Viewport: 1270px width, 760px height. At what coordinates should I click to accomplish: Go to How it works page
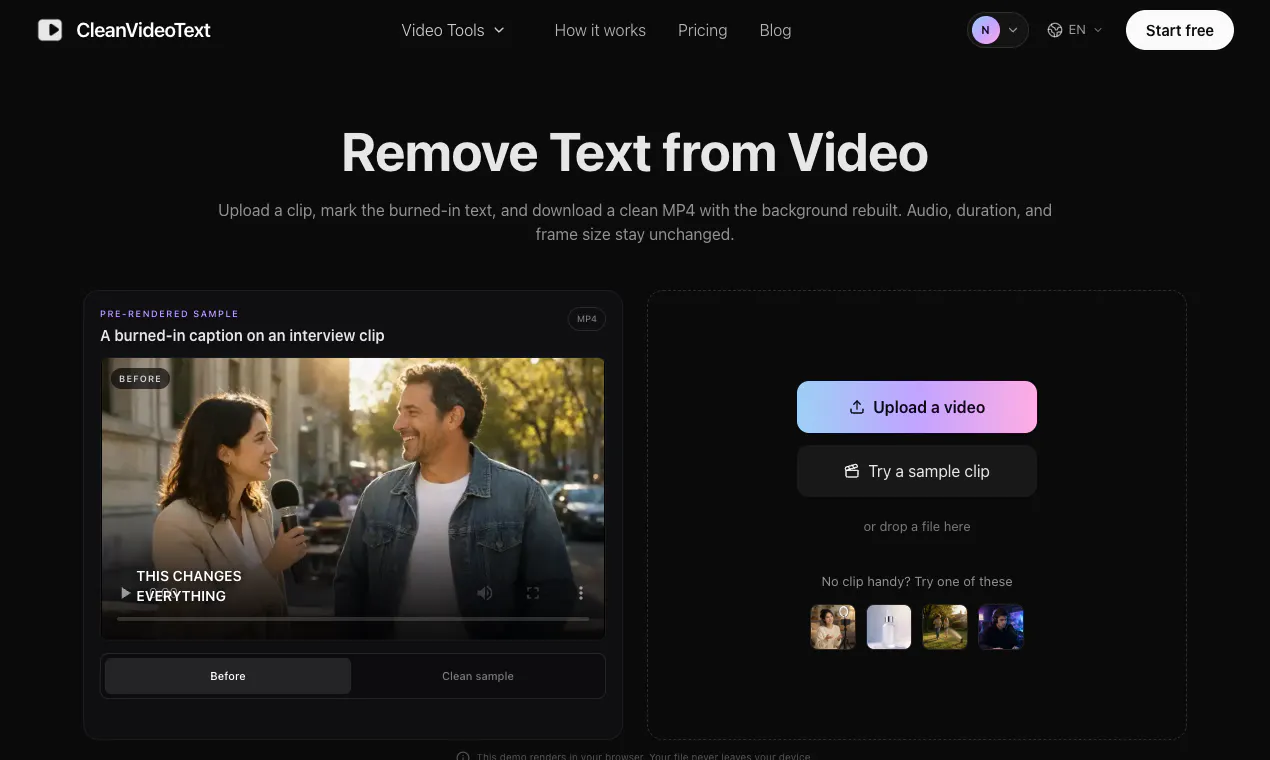point(600,30)
